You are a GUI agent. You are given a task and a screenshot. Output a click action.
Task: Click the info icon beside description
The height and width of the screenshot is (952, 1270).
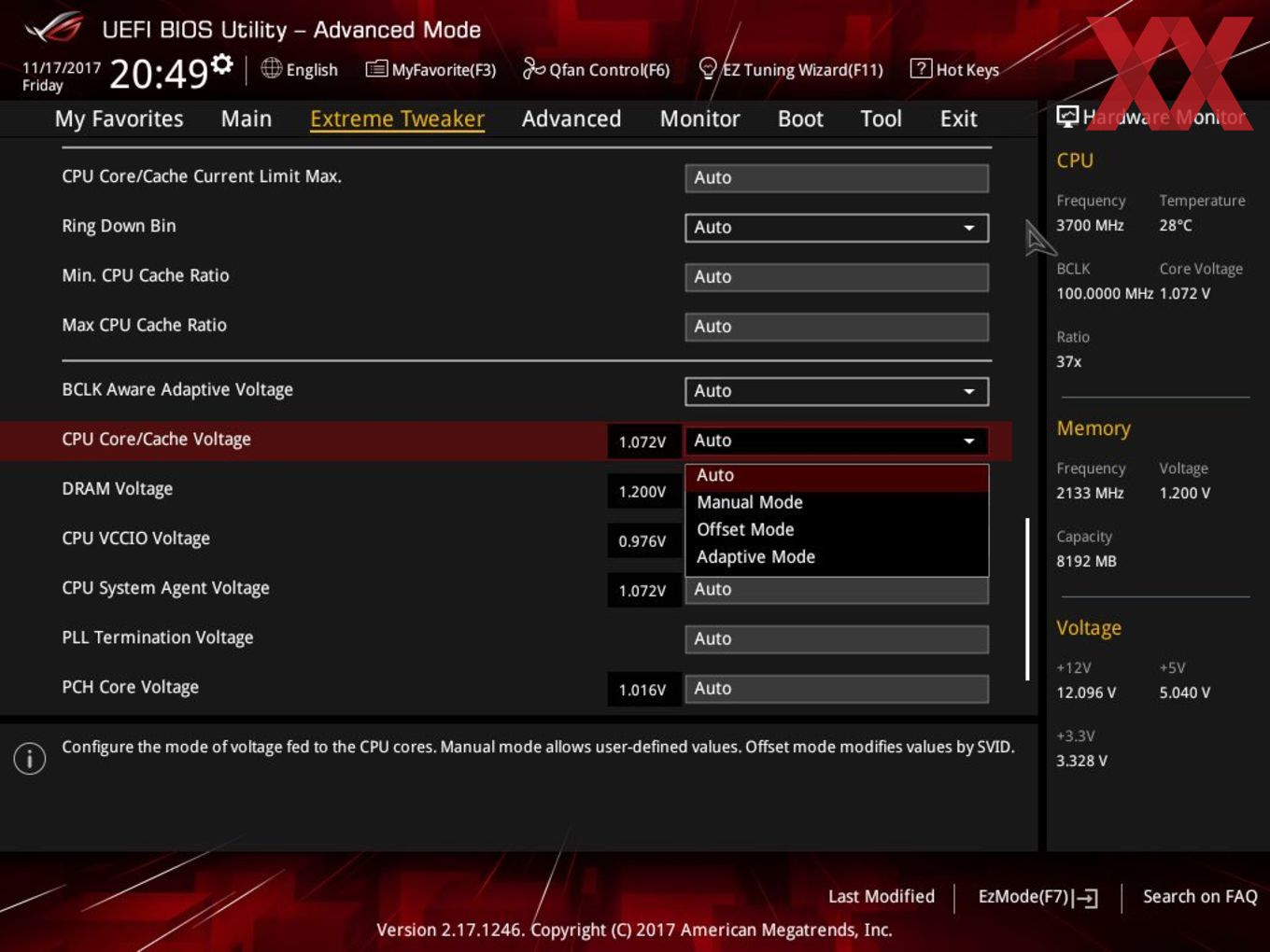[30, 759]
